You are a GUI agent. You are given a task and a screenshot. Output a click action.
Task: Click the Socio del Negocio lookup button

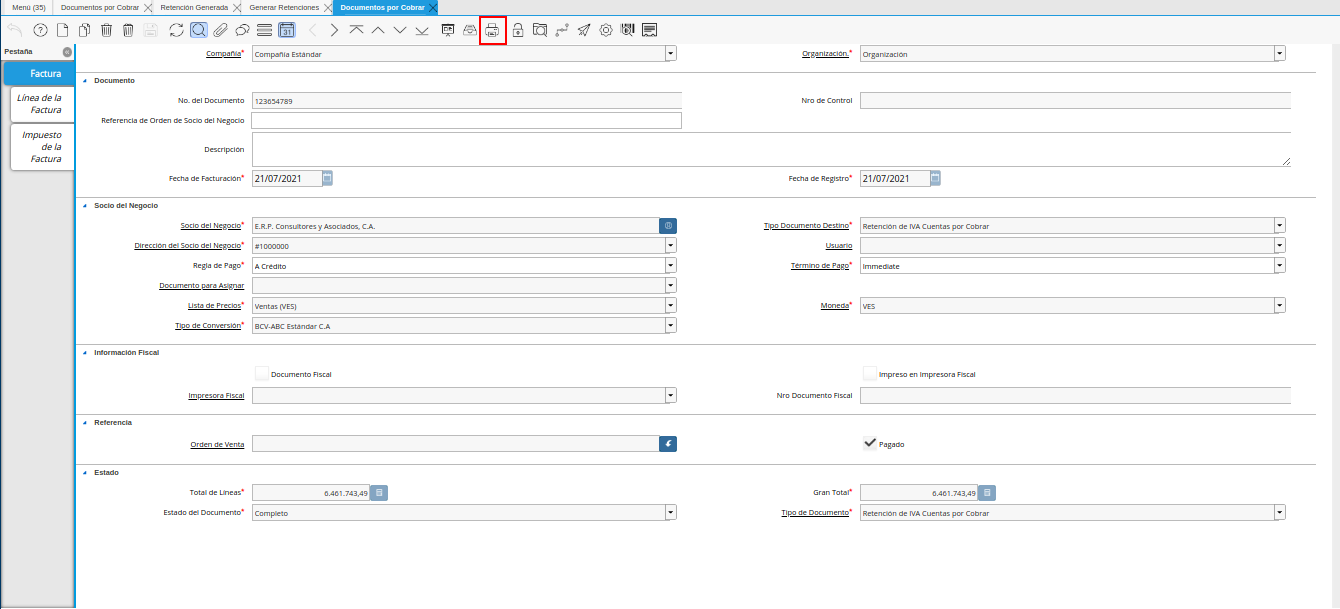[668, 226]
